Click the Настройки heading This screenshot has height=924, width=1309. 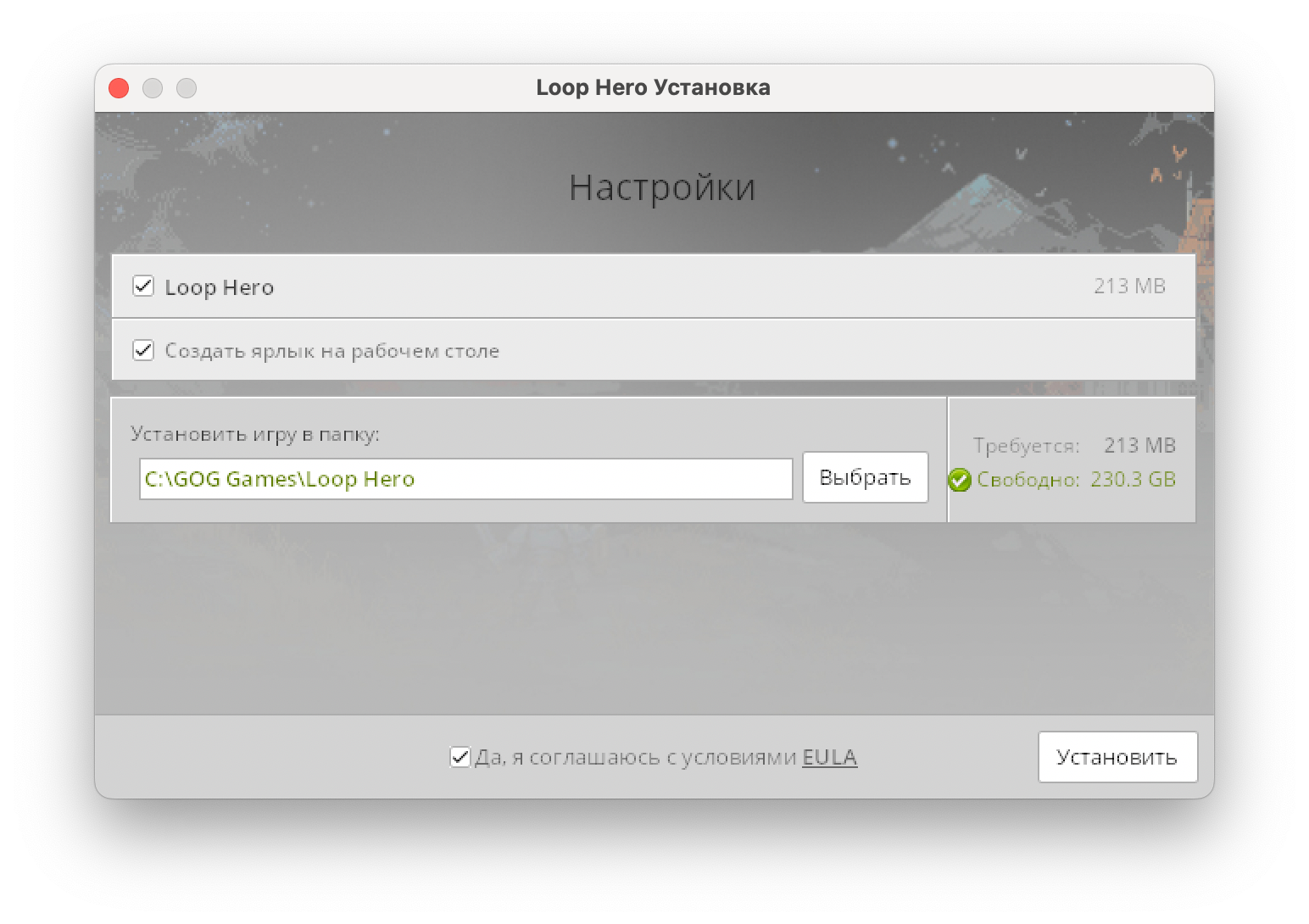(x=661, y=188)
